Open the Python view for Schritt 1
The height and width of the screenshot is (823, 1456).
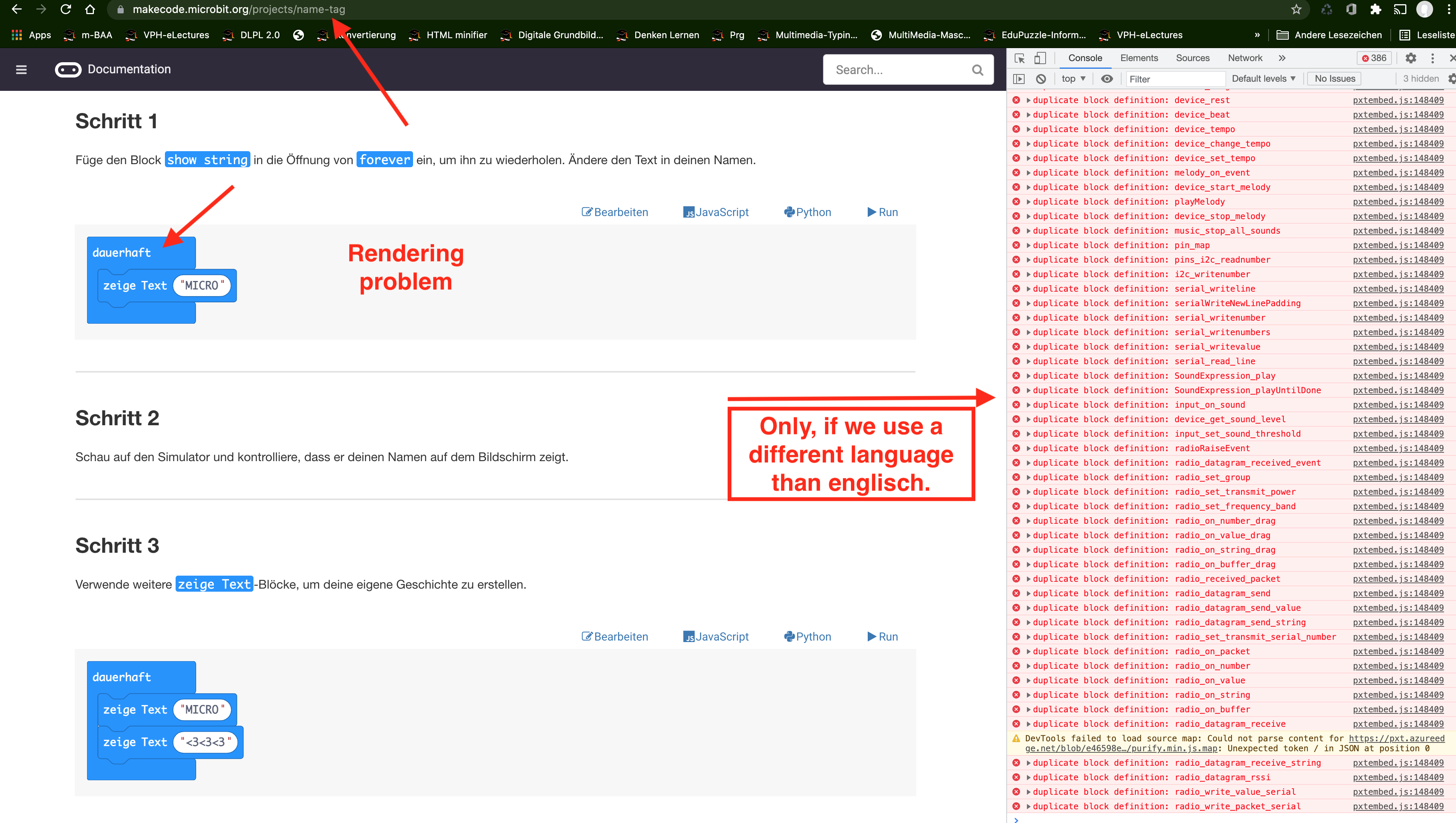pos(808,212)
